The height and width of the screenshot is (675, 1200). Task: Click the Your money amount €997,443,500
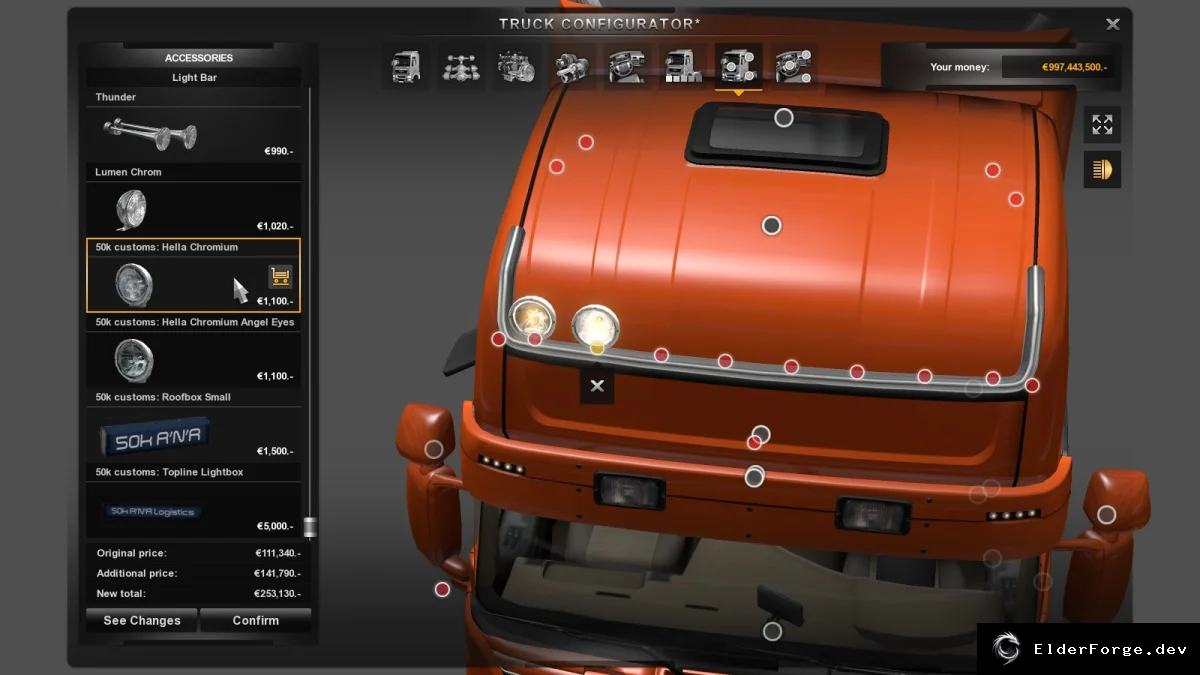1076,67
